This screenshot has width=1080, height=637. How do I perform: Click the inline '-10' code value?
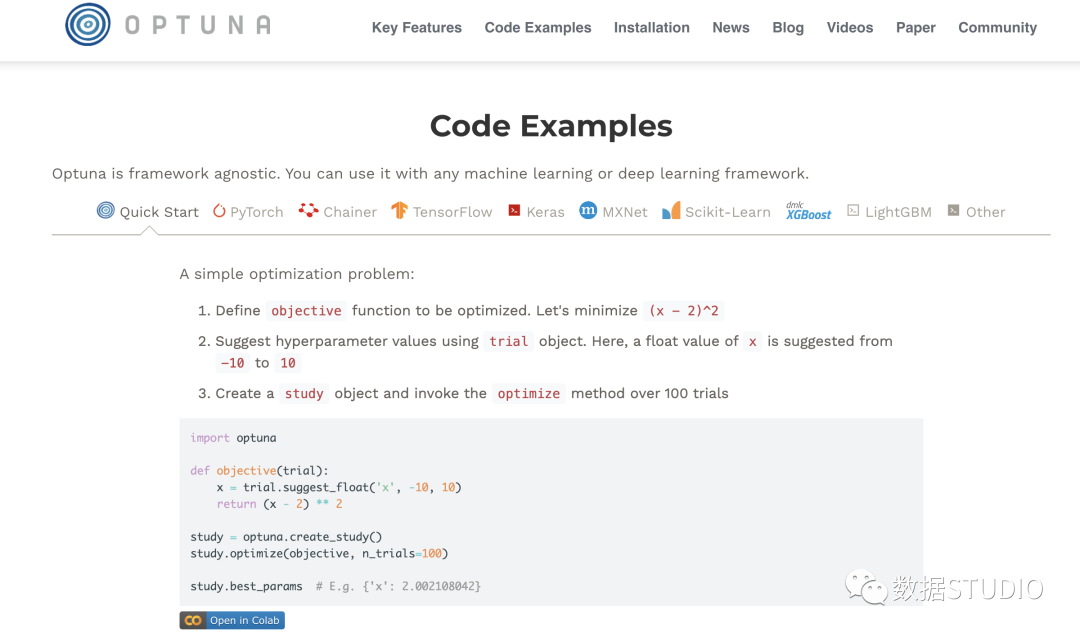pos(232,364)
